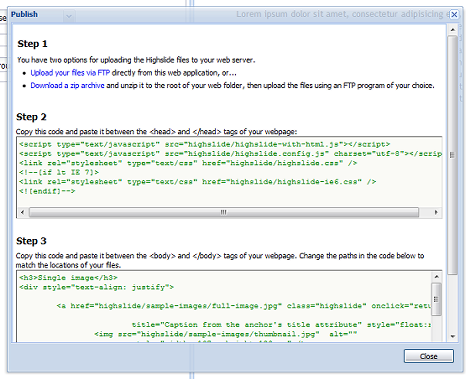Click Step 2 code box left scroll arrow
Image resolution: width=470 pixels, height=379 pixels.
point(22,212)
